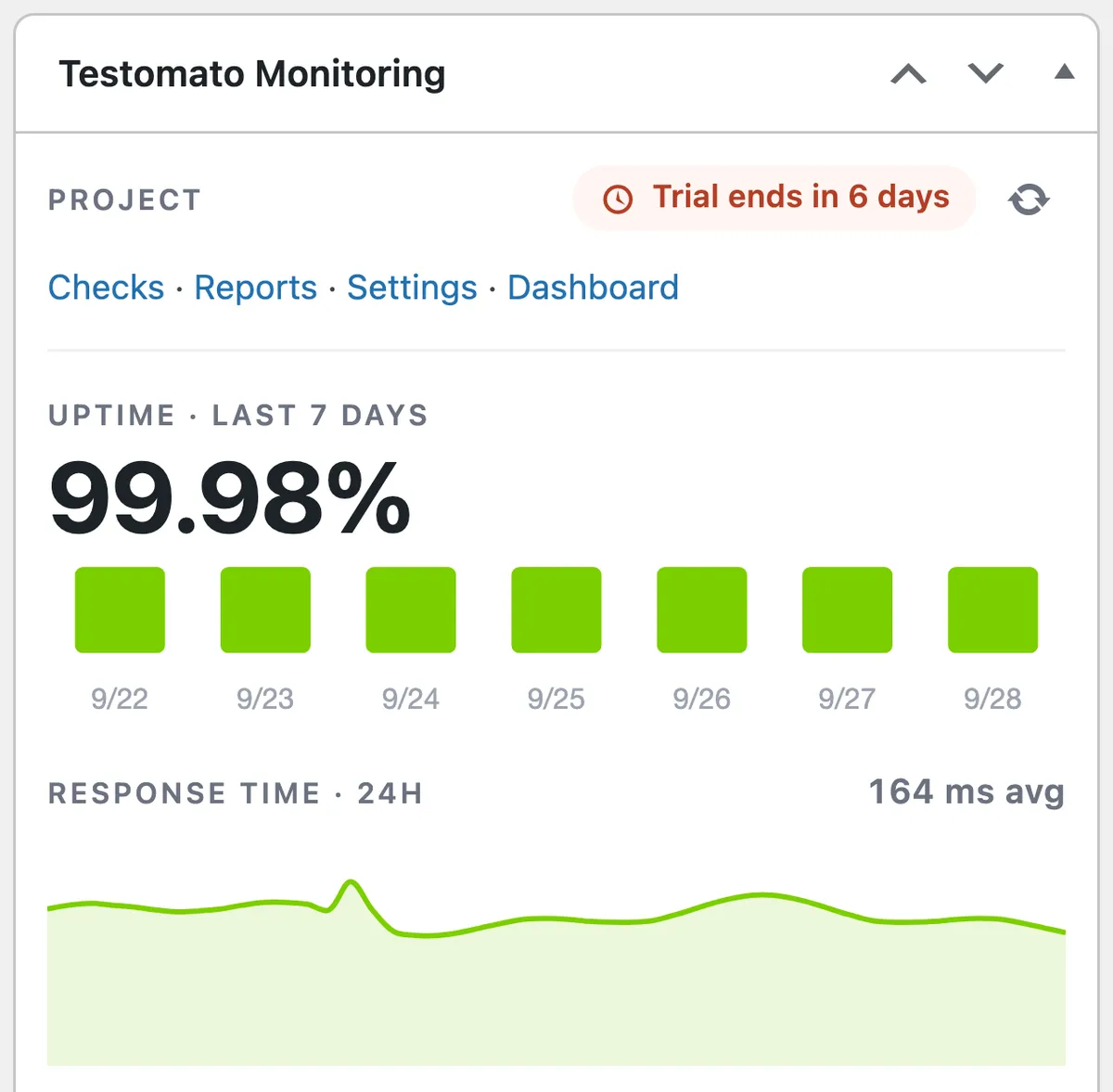Click the 'RESPONSE TIME · 24H' heading

(236, 793)
